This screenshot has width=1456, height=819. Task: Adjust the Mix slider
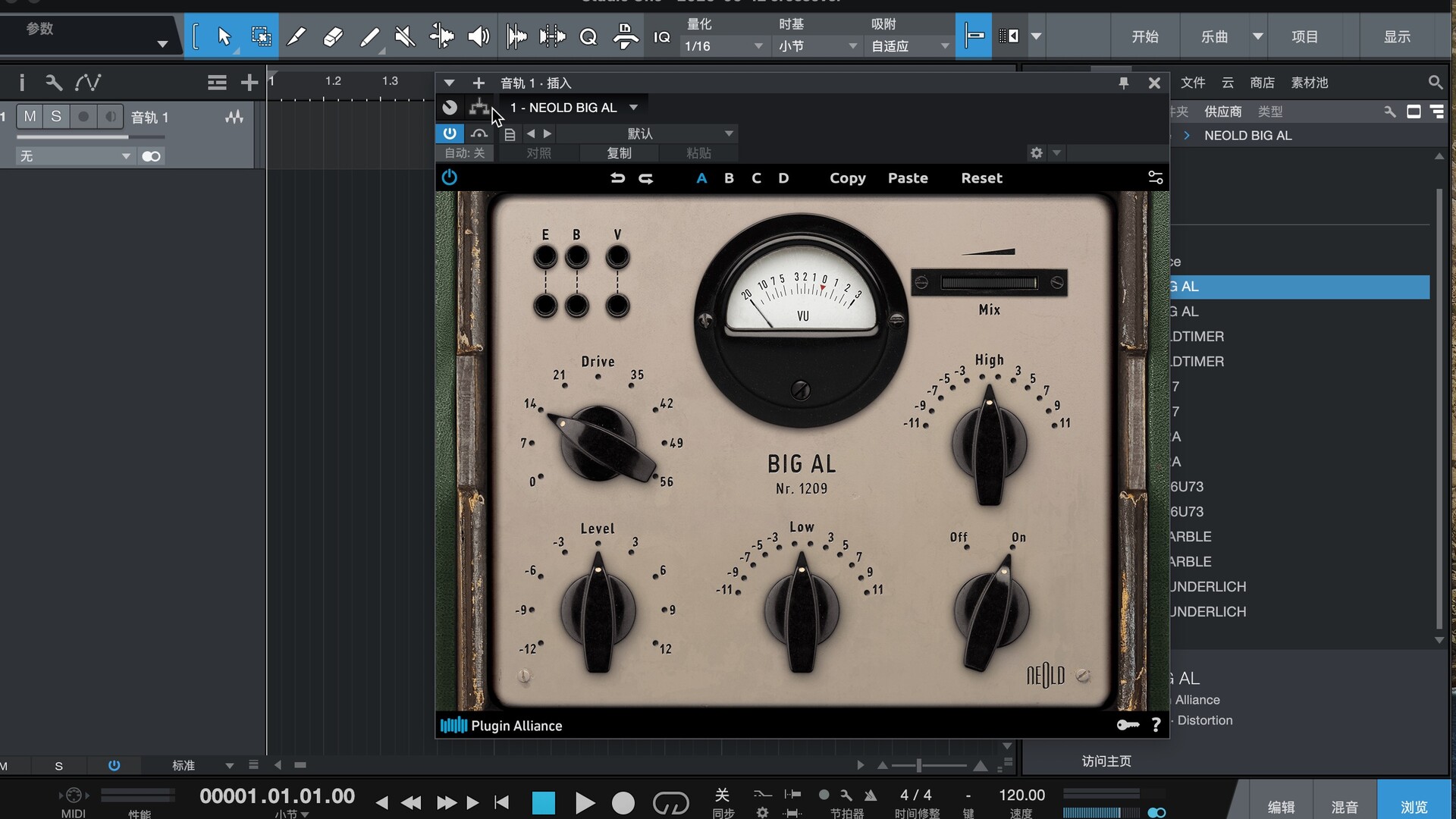[x=989, y=283]
